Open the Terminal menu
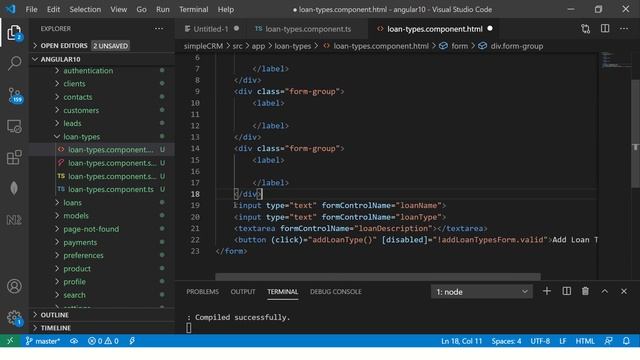The width and height of the screenshot is (640, 360). 193,9
